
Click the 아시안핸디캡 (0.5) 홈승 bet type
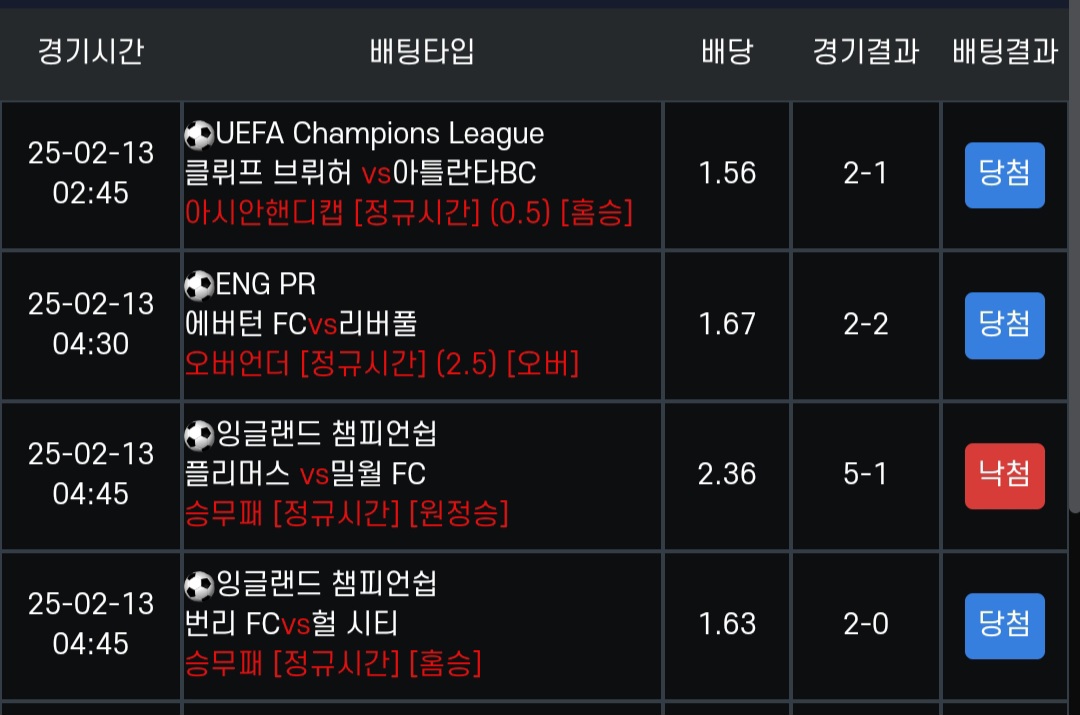(x=409, y=213)
